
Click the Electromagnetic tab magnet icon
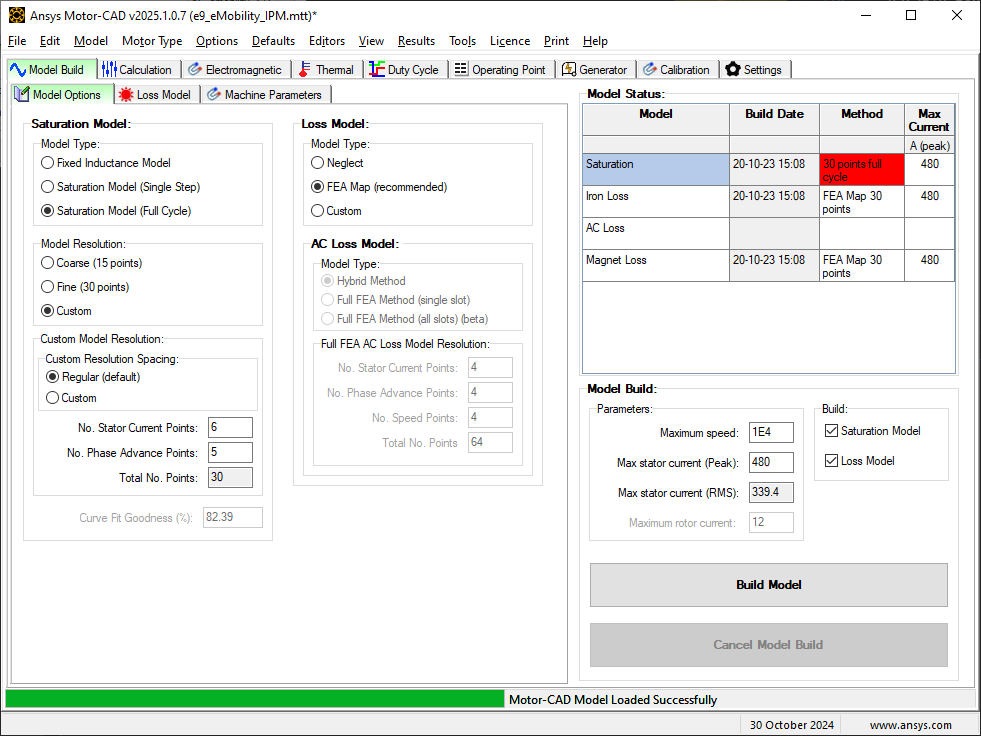point(195,69)
